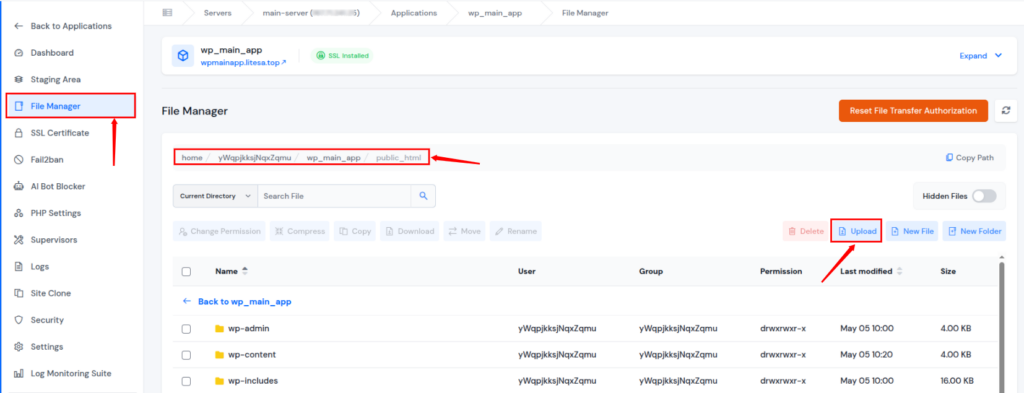Go Back to Applications

coord(63,26)
